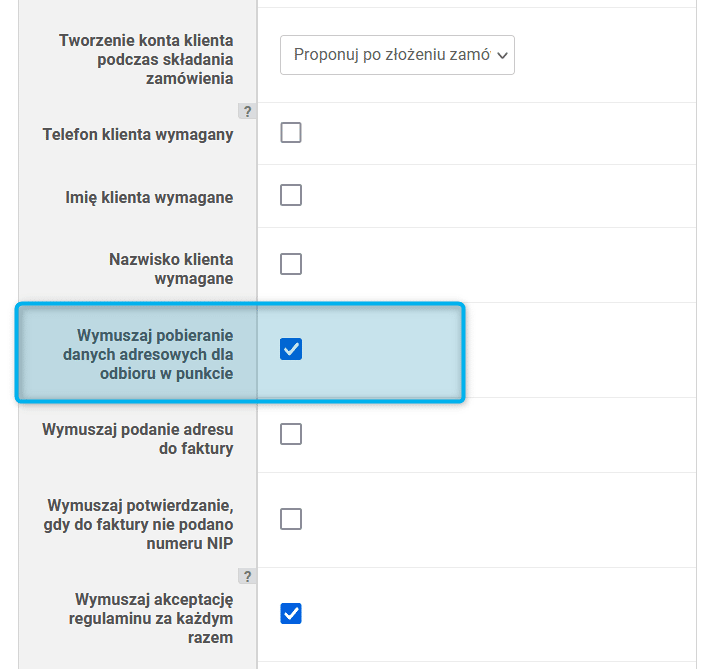The height and width of the screenshot is (669, 707).
Task: Disable the Wymuszaj akceptację regulaminu checkbox
Action: click(x=291, y=614)
